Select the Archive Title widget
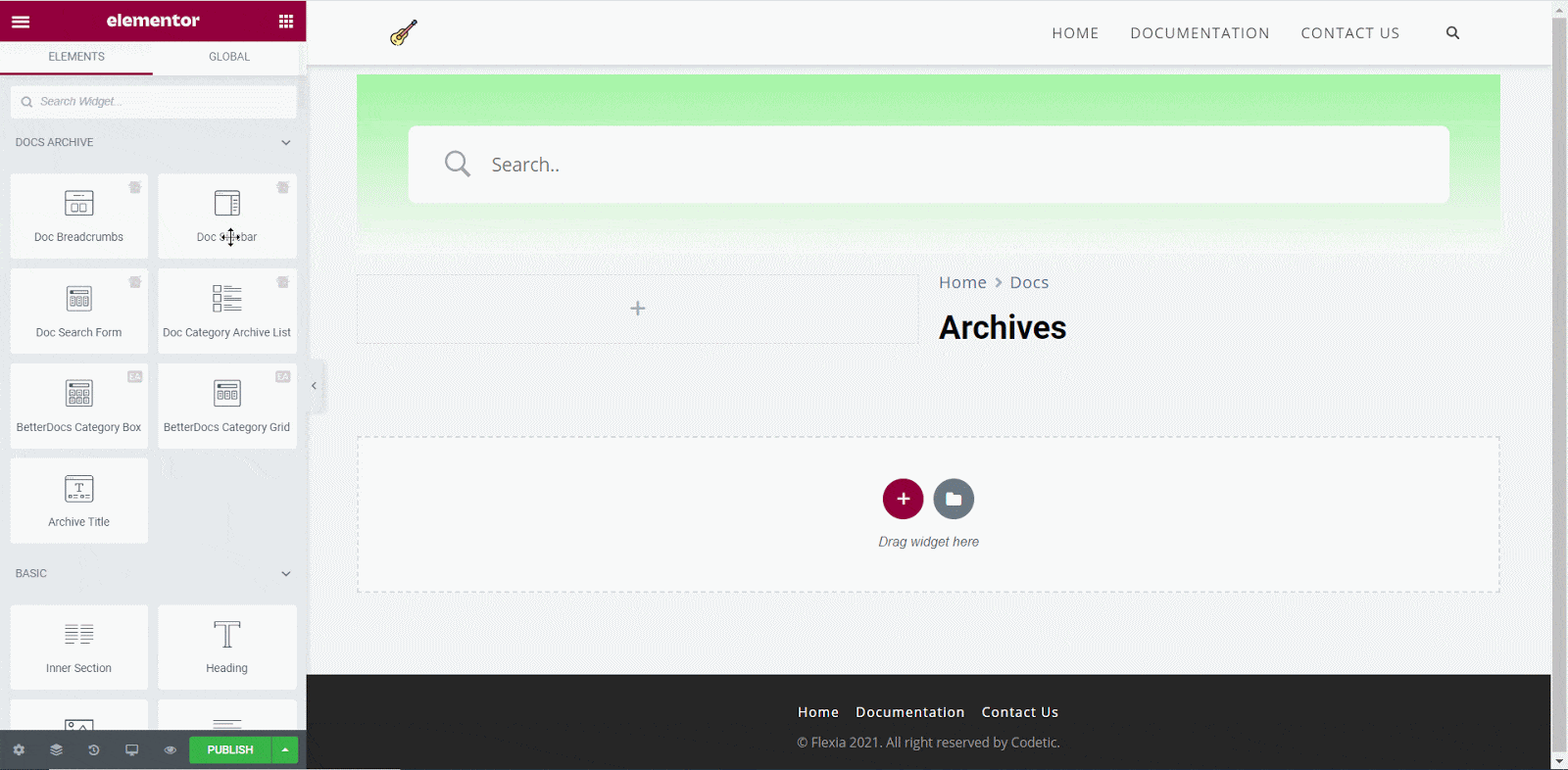The image size is (1568, 770). pyautogui.click(x=79, y=501)
